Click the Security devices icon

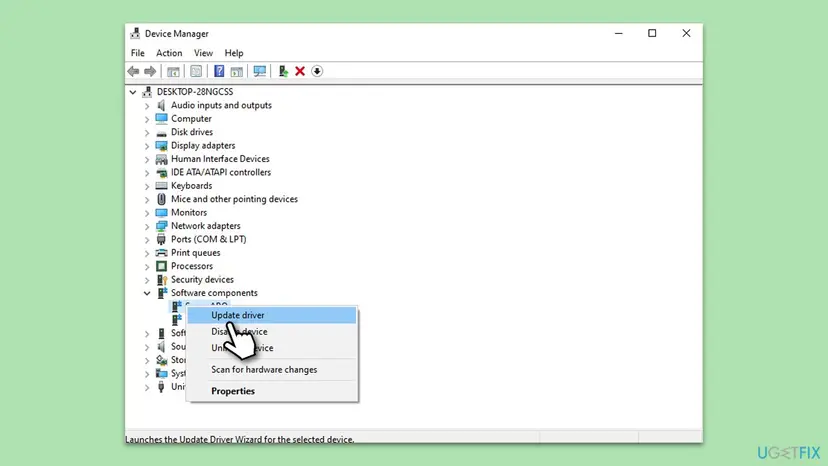tap(162, 279)
